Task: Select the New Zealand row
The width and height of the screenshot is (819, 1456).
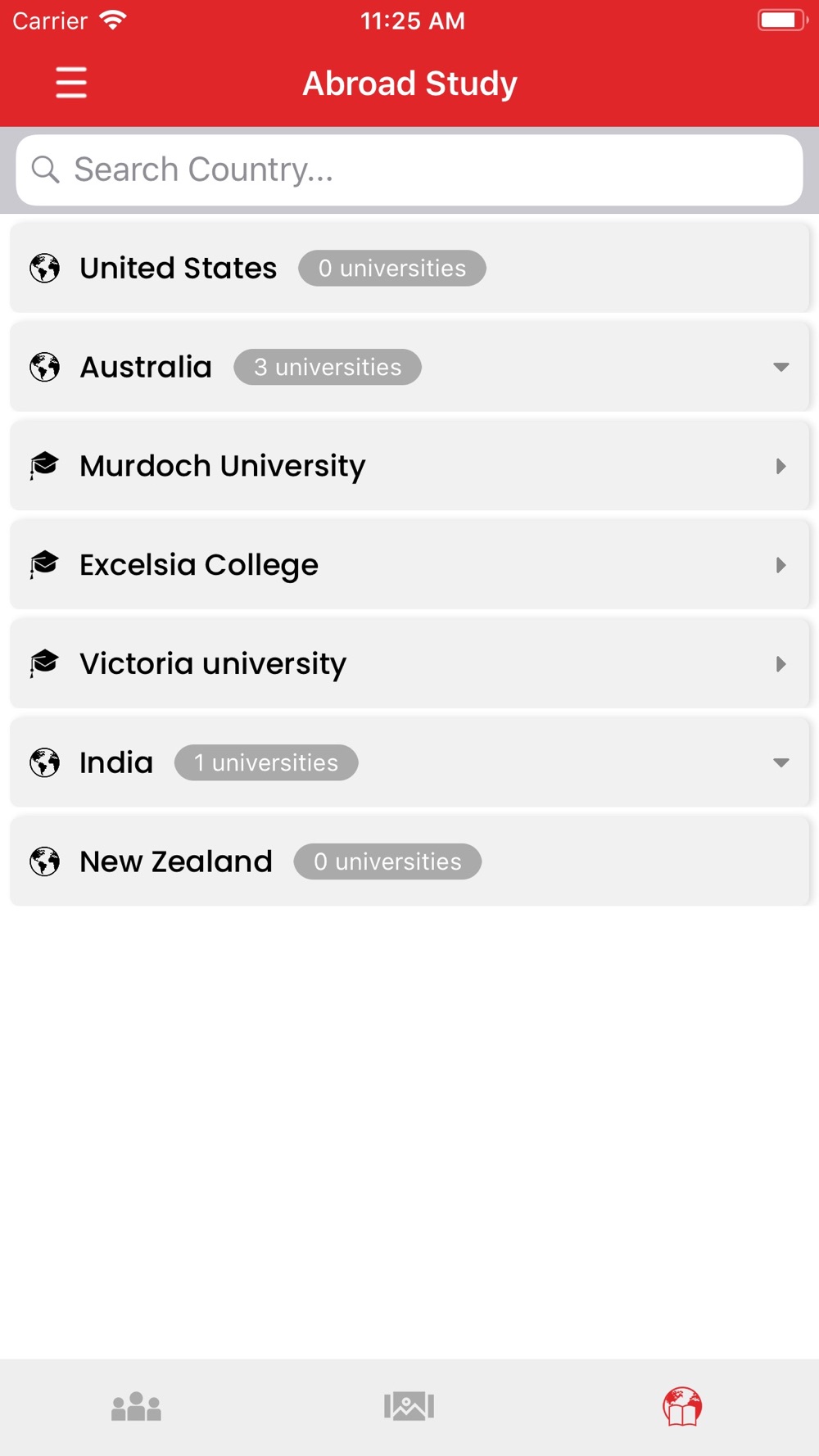Action: point(409,861)
